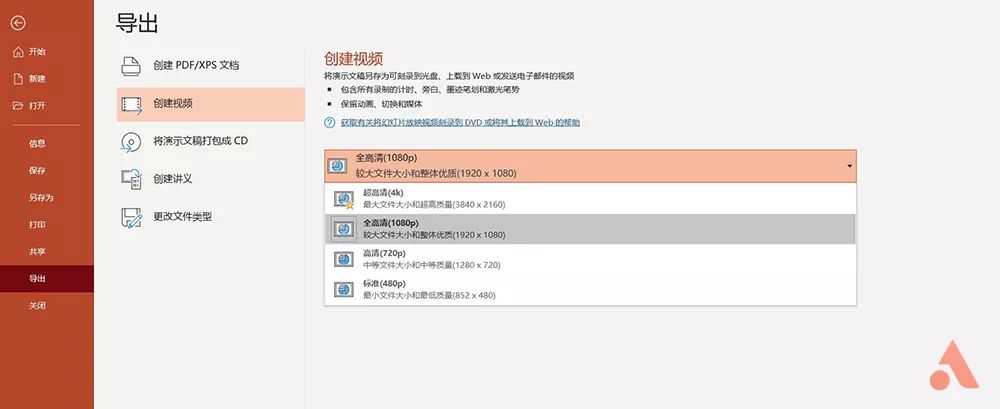Click the create handouts (创建讲义) icon
The image size is (1000, 409).
pos(131,179)
